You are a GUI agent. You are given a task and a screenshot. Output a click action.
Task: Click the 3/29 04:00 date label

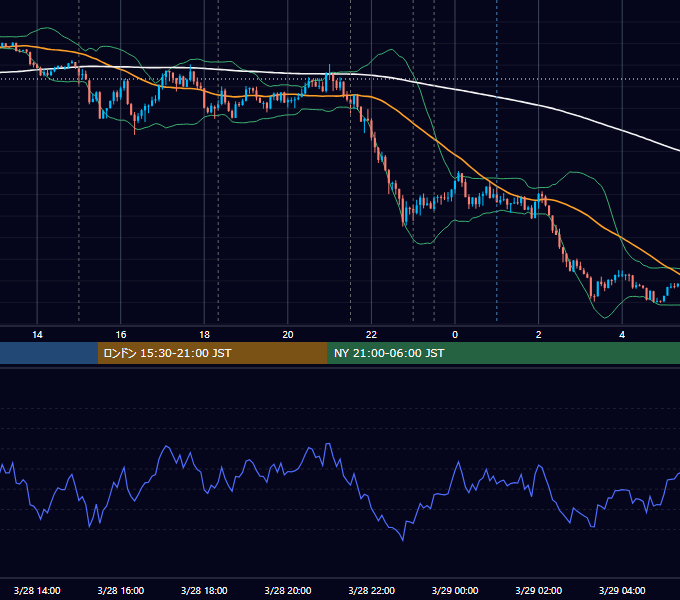(x=622, y=590)
